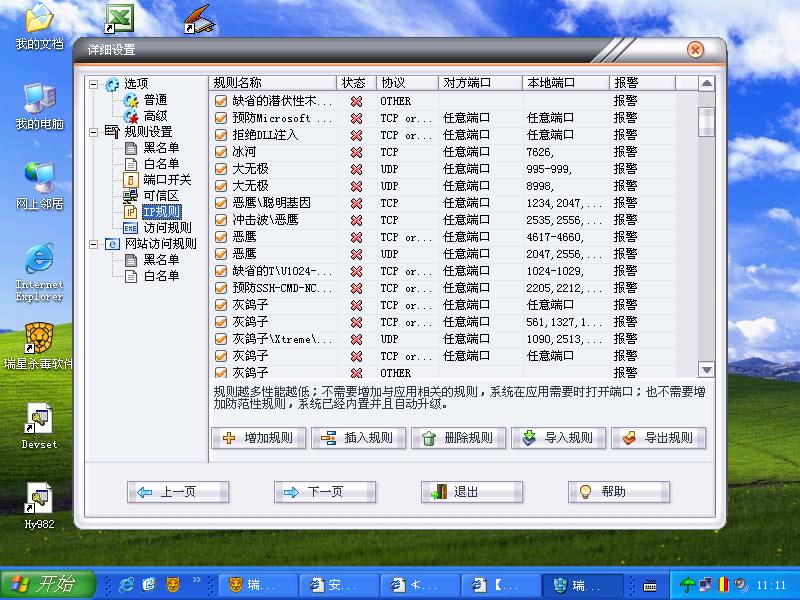The width and height of the screenshot is (800, 600).
Task: Open the Devset desktop shortcut
Action: tap(39, 420)
